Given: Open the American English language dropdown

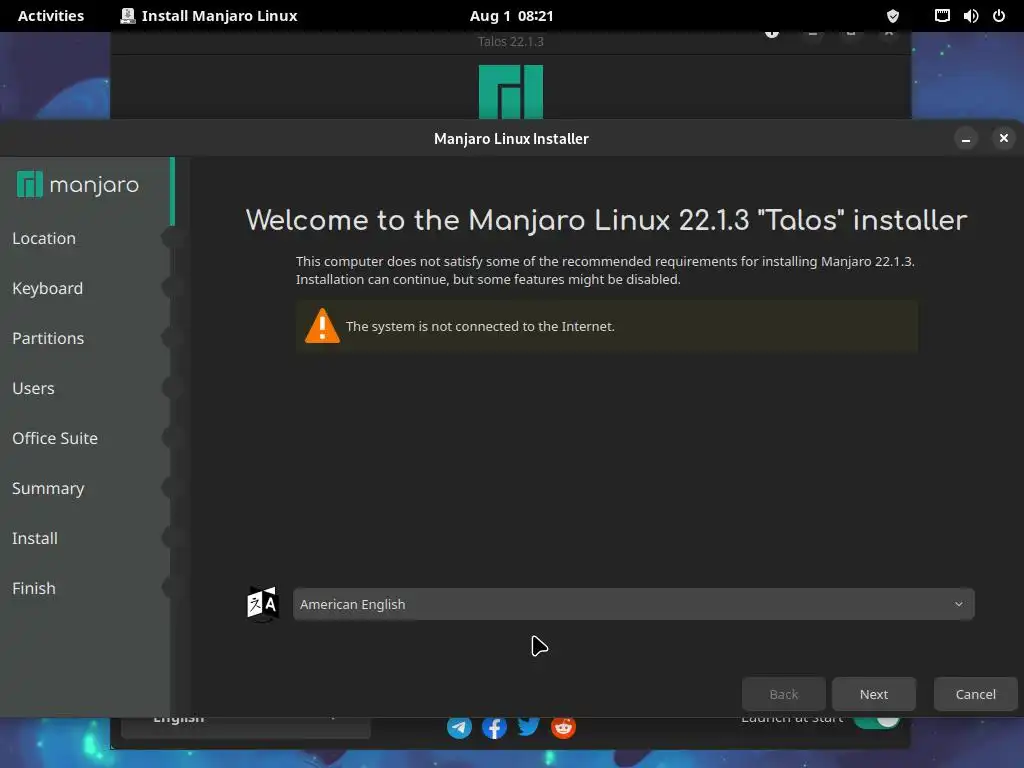Looking at the screenshot, I should click(633, 604).
